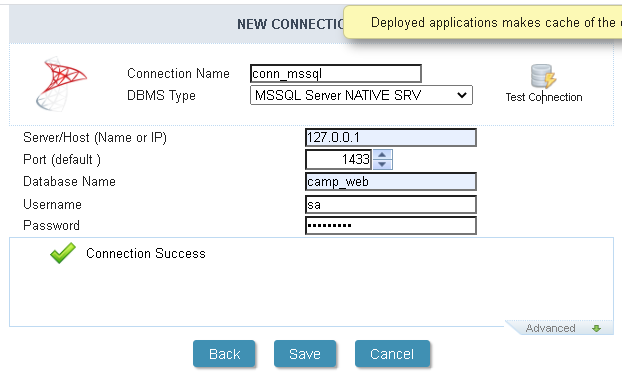622x382 pixels.
Task: Click the Test Connection label text
Action: pyautogui.click(x=544, y=97)
